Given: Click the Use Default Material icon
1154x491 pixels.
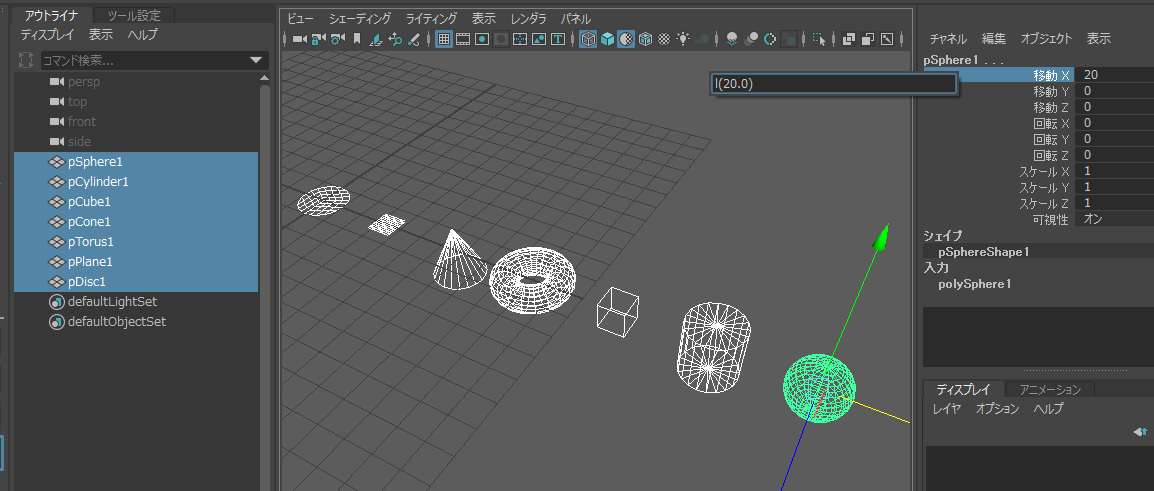Looking at the screenshot, I should [x=626, y=38].
